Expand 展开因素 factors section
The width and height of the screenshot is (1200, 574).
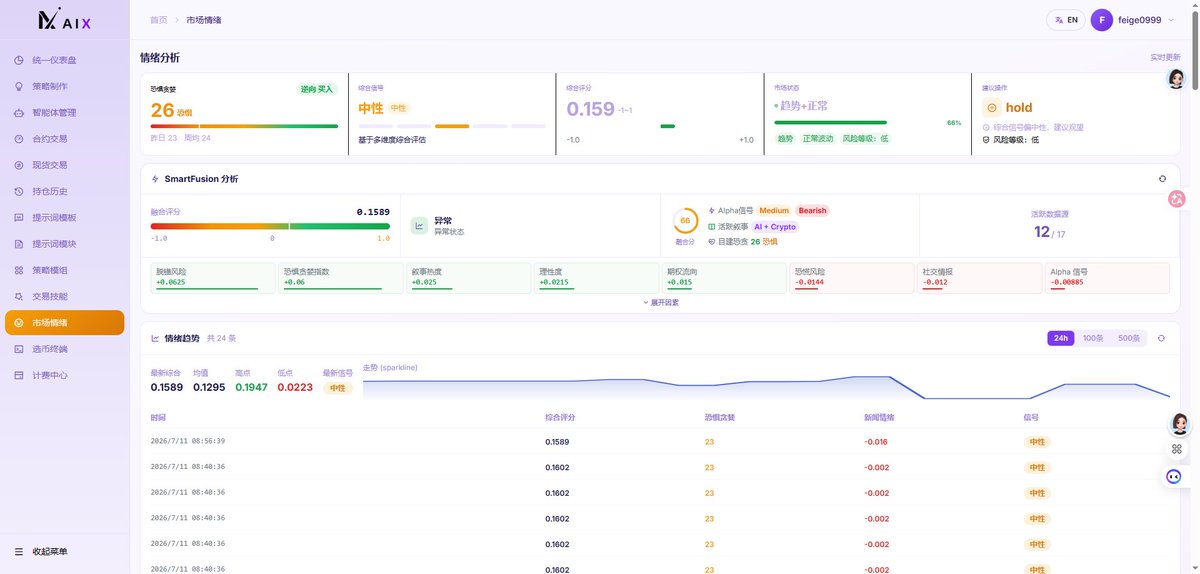(x=660, y=302)
